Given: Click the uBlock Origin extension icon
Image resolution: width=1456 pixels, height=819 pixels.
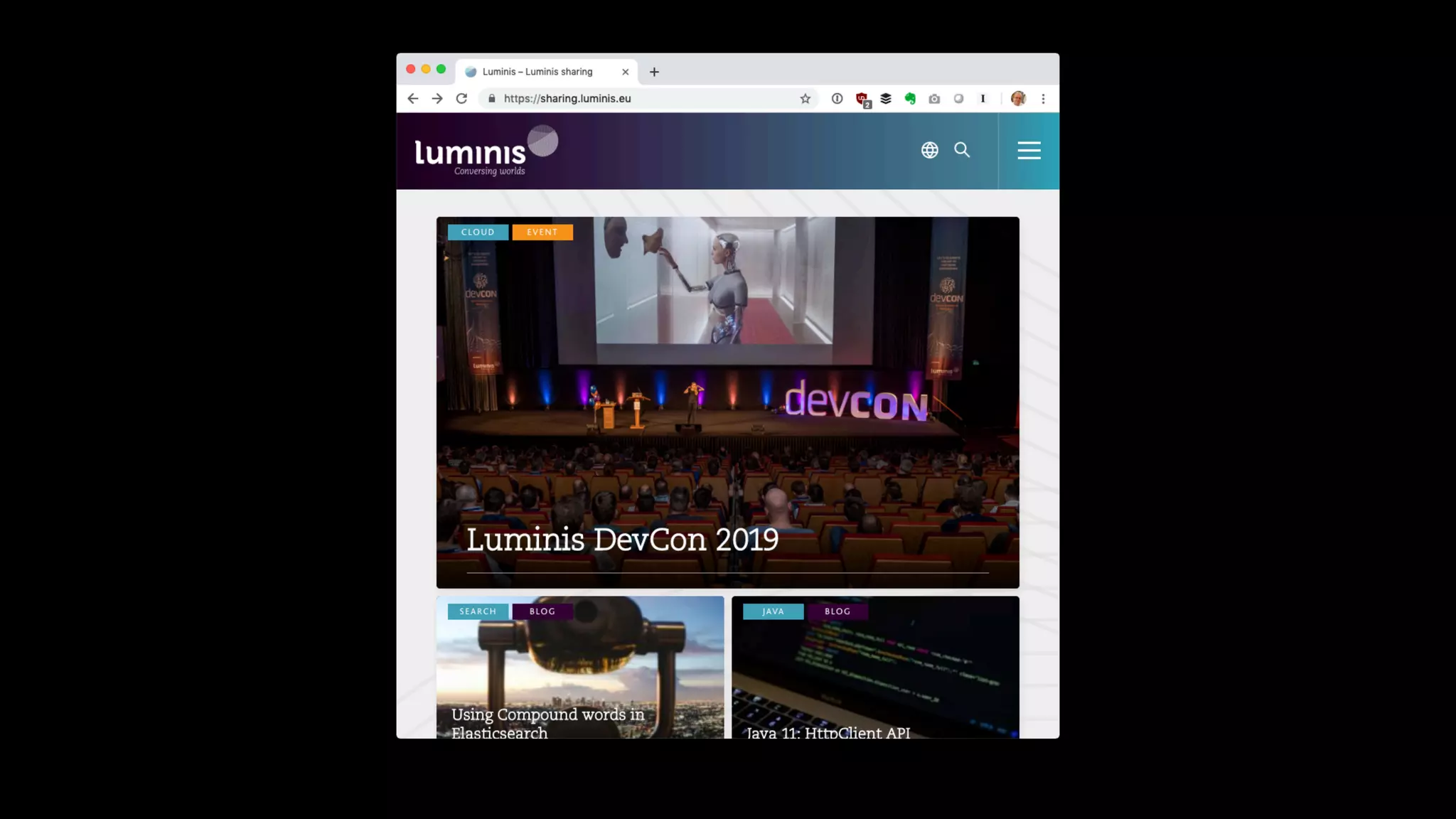Looking at the screenshot, I should click(862, 99).
